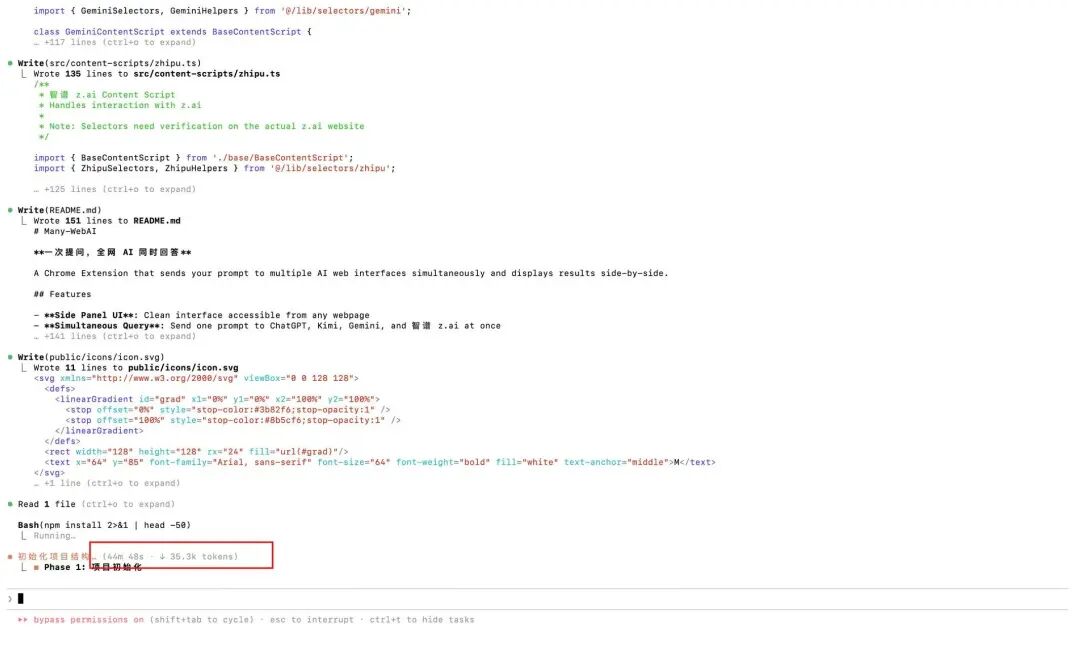Click the closing '</linearGradient>' line
This screenshot has width=1080, height=648.
point(99,431)
